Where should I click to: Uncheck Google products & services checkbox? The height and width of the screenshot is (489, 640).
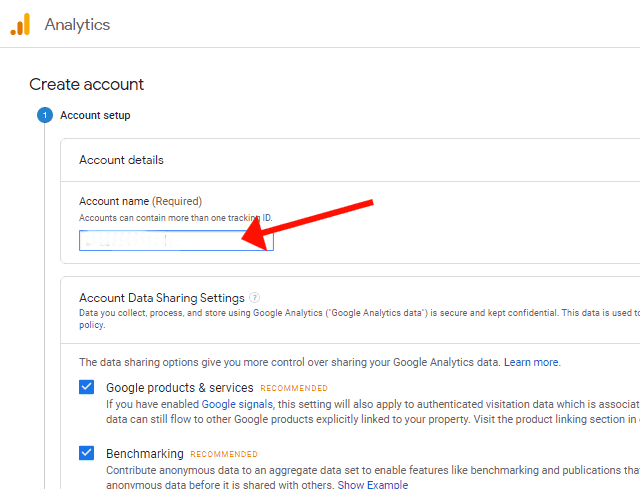(x=87, y=387)
